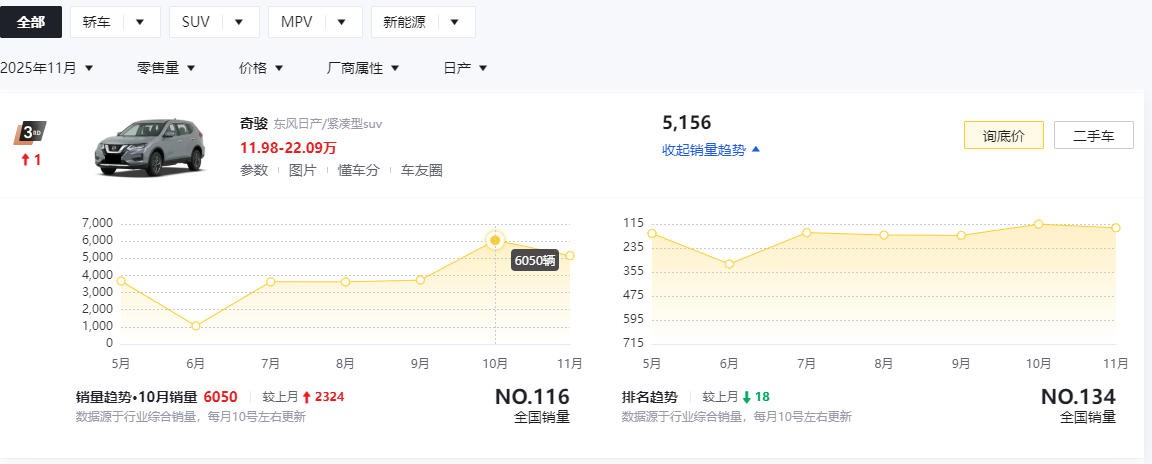
Task: Open the 轿车 dropdown
Action: 115,22
